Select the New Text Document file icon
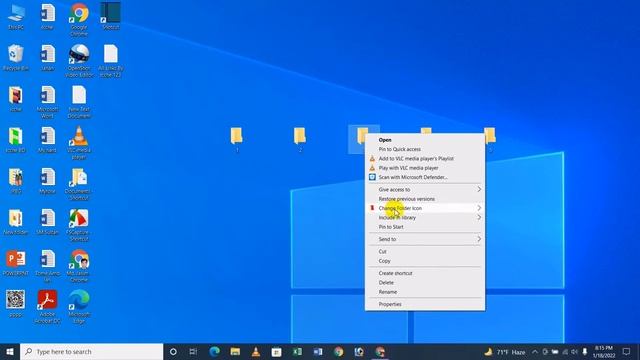The height and width of the screenshot is (360, 640). click(x=79, y=101)
